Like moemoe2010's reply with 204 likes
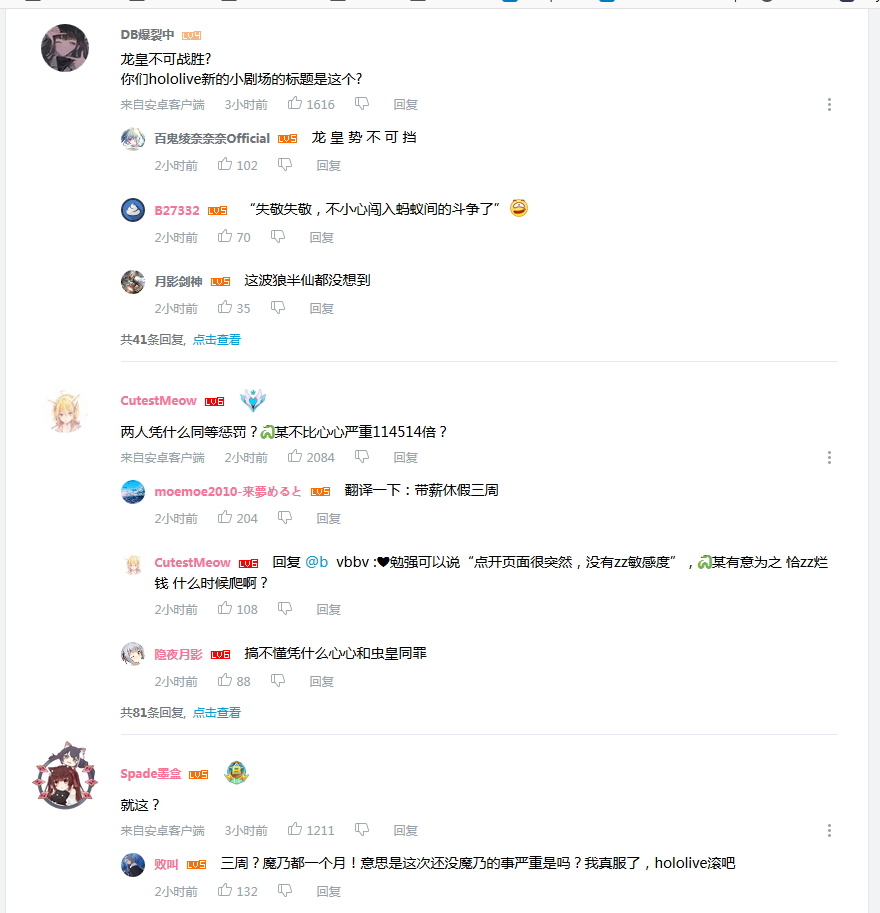The width and height of the screenshot is (880, 913). click(x=225, y=518)
